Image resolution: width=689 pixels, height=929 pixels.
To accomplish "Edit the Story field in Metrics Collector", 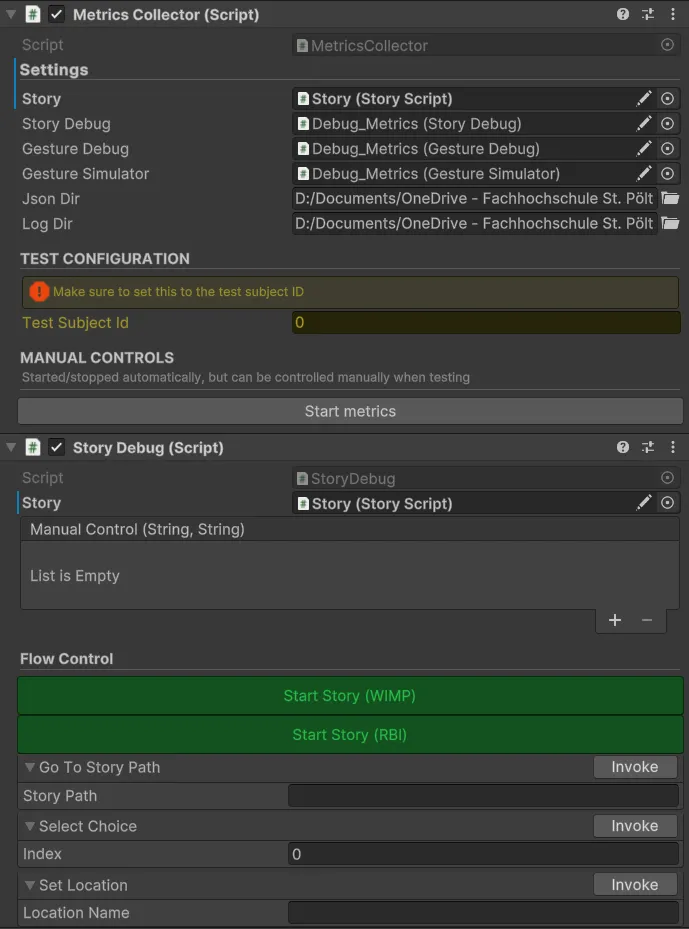I will [x=644, y=98].
